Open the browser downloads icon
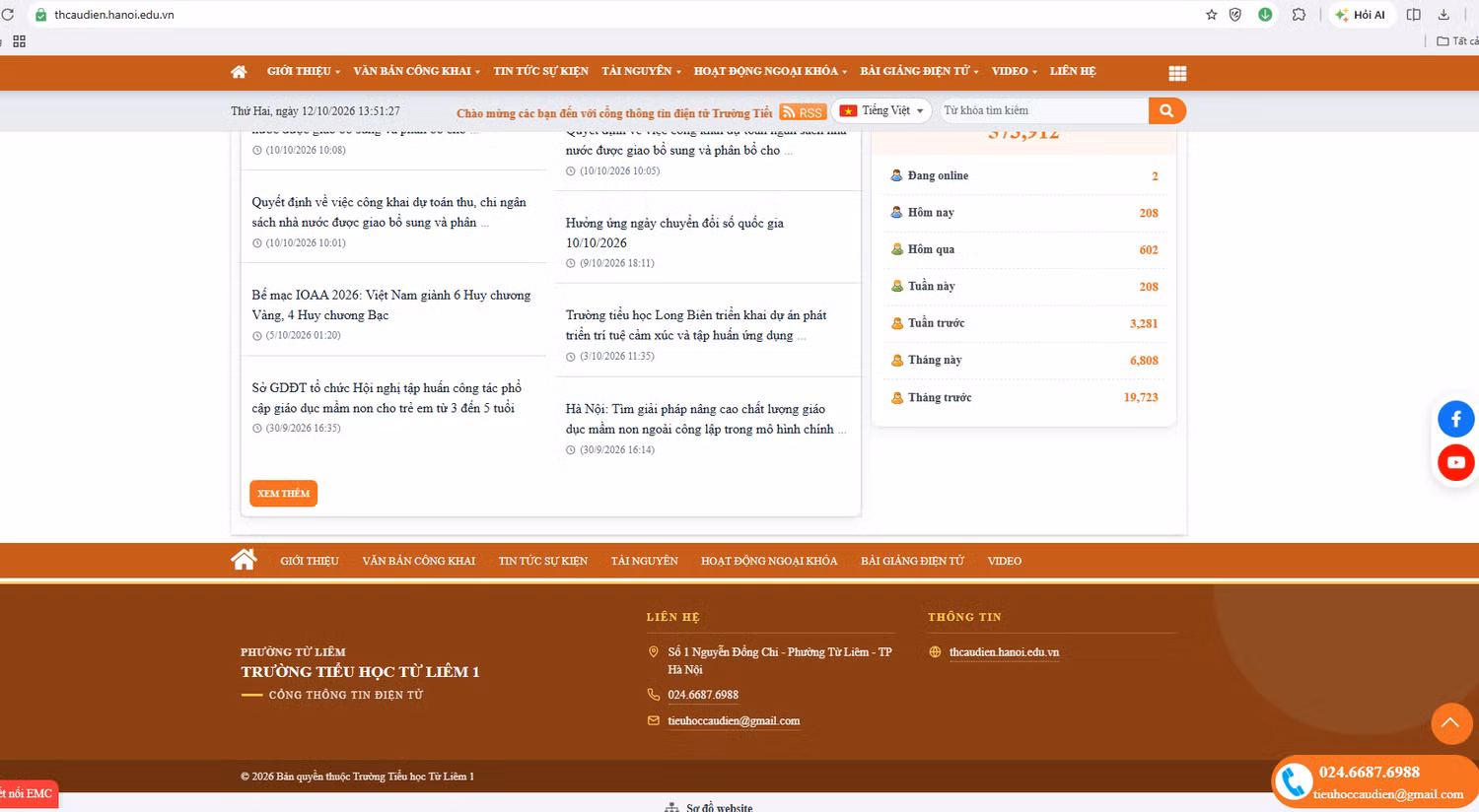 [1444, 15]
